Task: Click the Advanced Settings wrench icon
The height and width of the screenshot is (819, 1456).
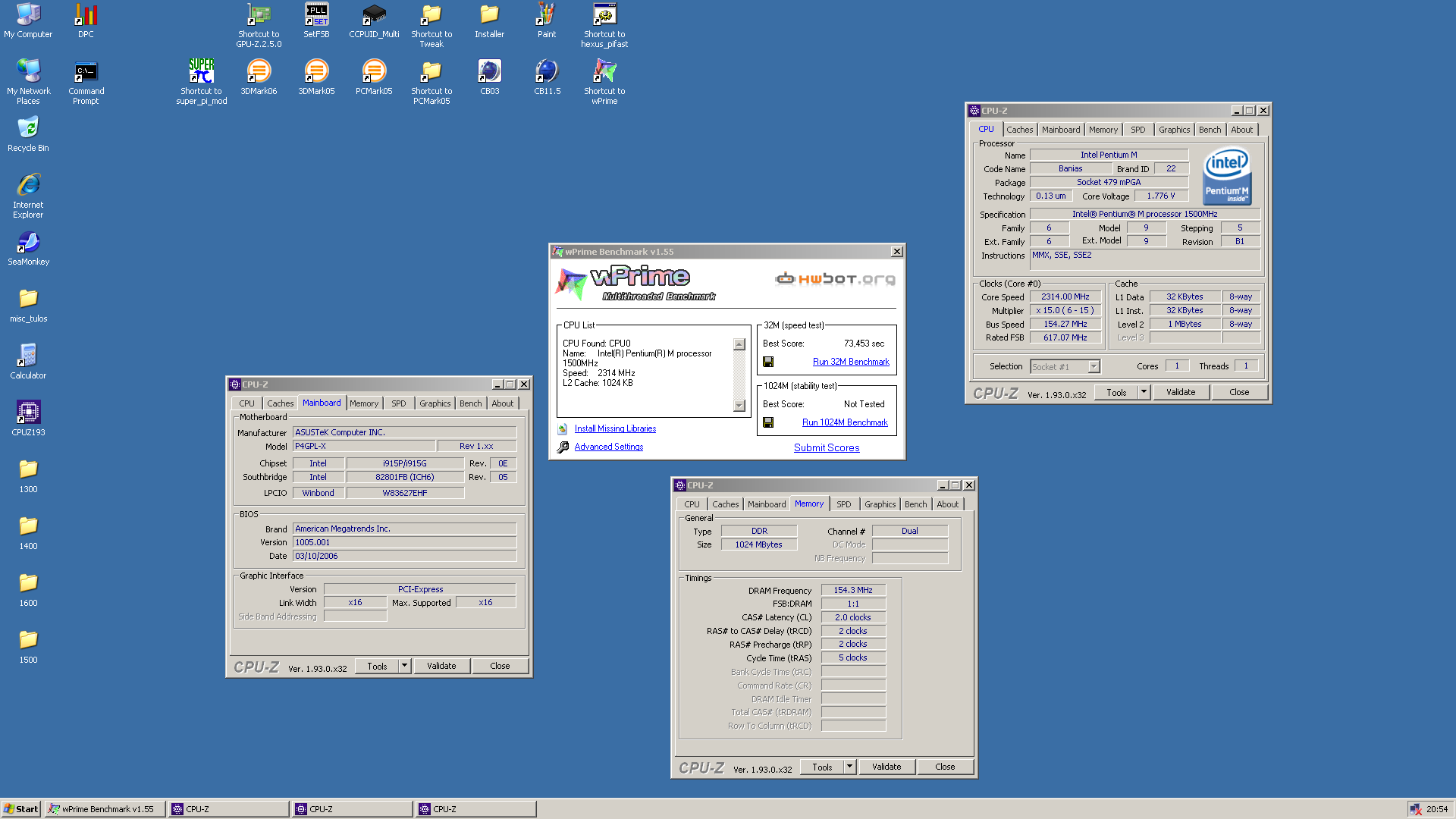Action: point(563,447)
